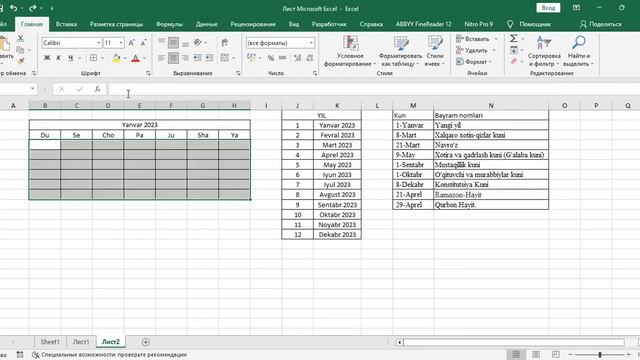Click the percent style icon
Viewport: 640px width, 360px height.
tap(270, 58)
